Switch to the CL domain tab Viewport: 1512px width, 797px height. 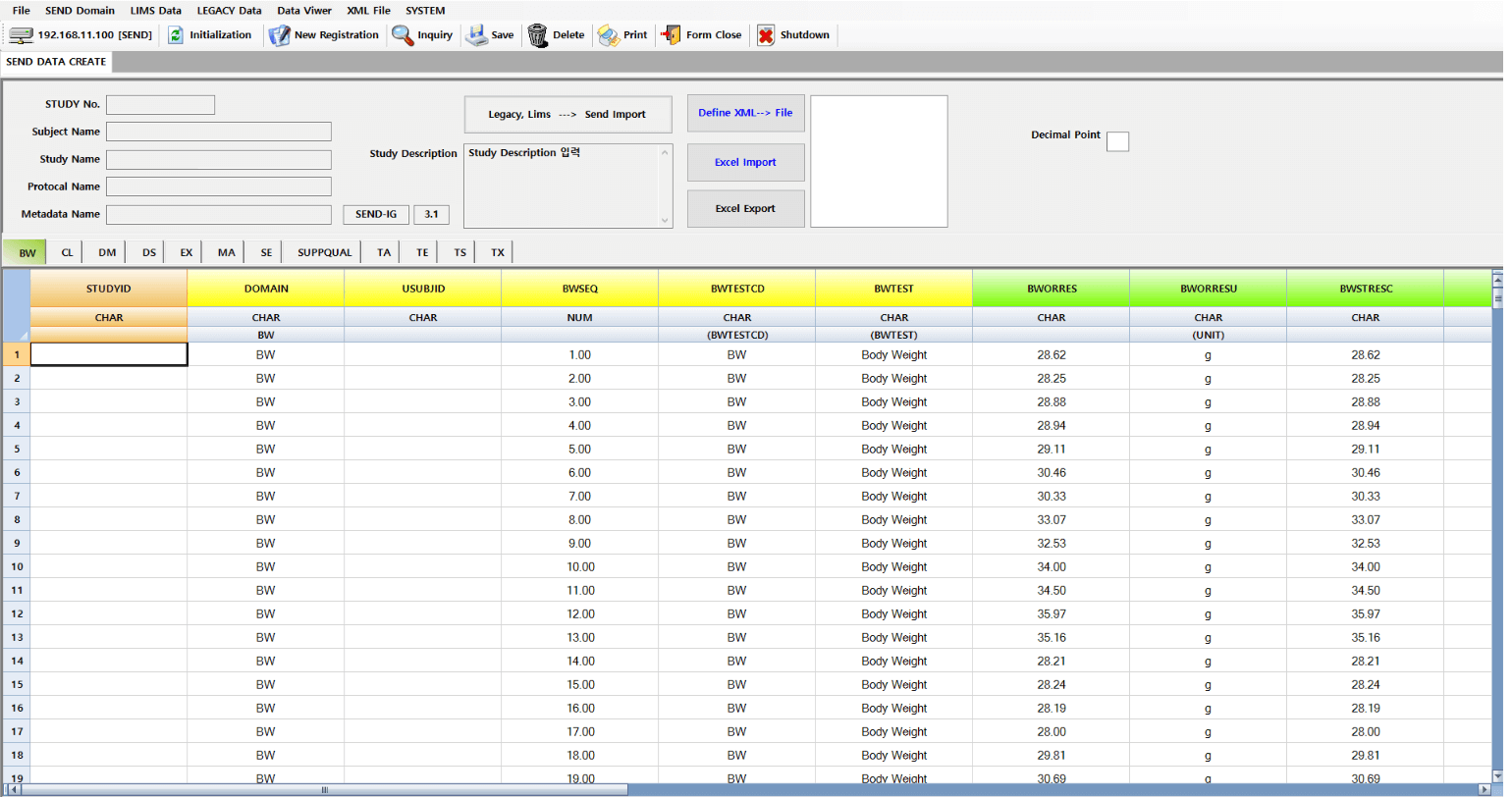coord(67,252)
